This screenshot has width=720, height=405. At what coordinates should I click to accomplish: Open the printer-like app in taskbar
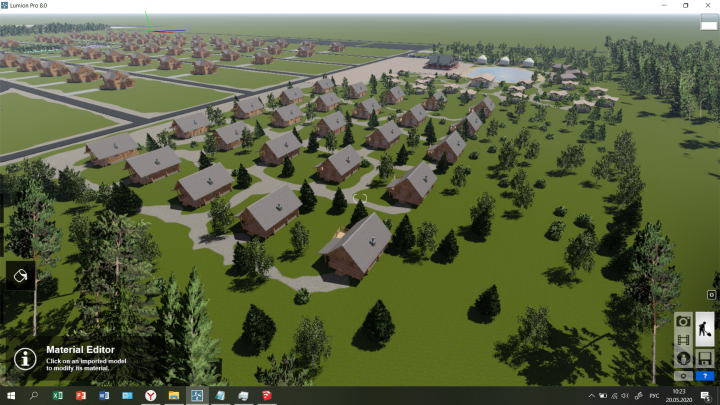click(x=243, y=395)
